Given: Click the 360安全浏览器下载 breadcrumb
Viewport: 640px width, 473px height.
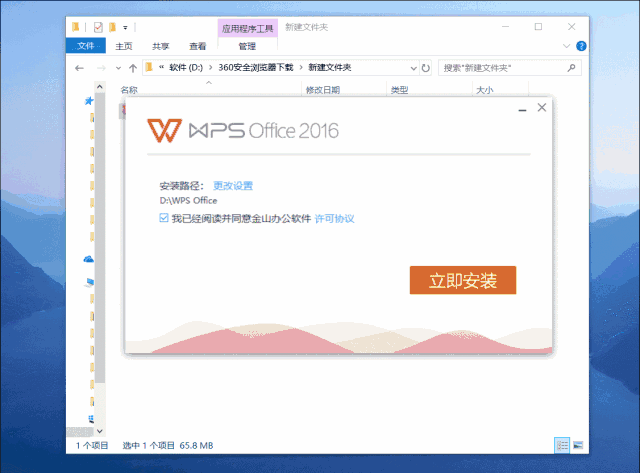Looking at the screenshot, I should click(256, 68).
